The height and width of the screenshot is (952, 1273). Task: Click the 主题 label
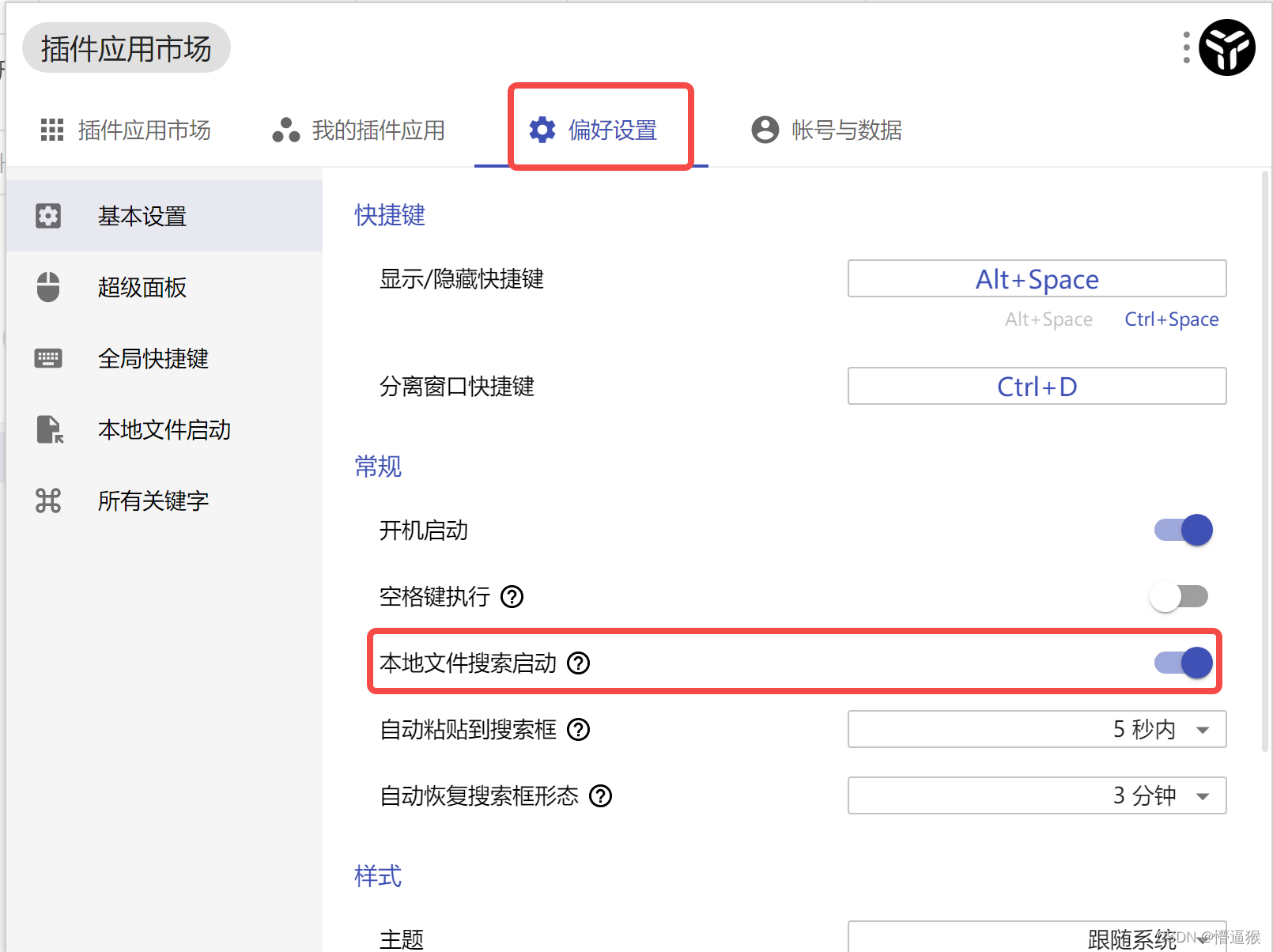click(402, 939)
